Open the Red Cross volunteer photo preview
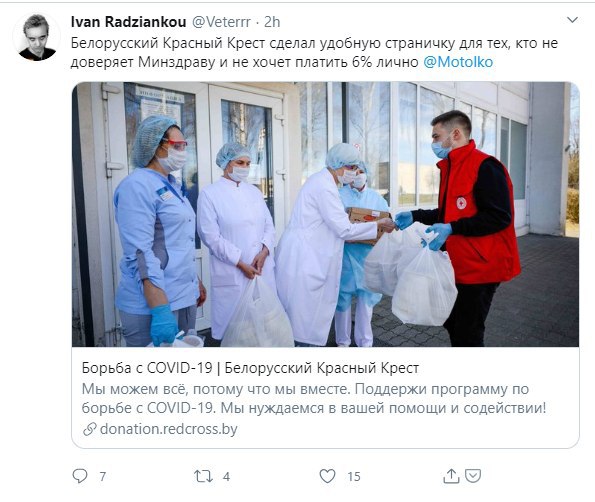This screenshot has width=595, height=502. [326, 214]
